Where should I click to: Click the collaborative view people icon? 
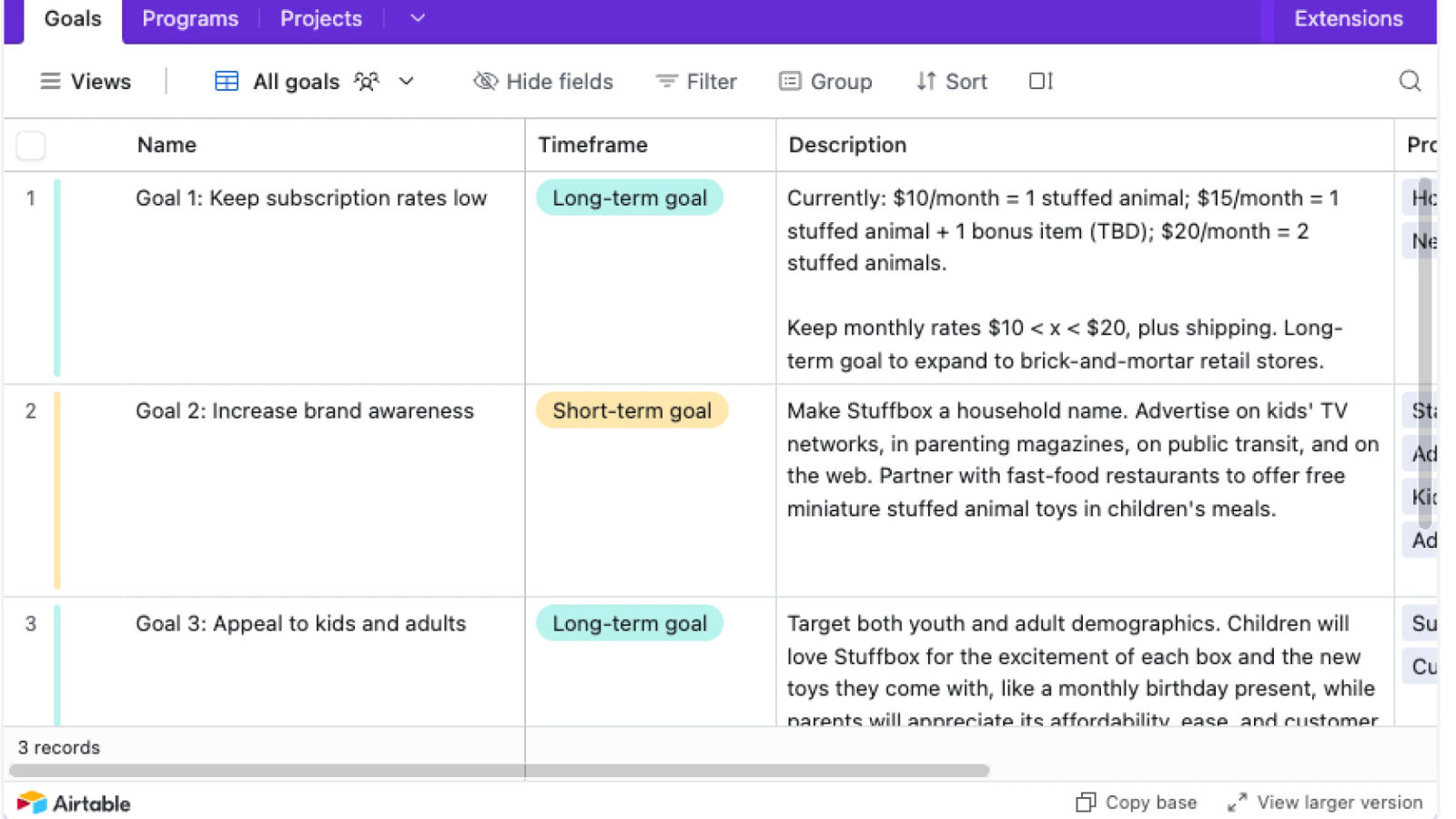[367, 82]
